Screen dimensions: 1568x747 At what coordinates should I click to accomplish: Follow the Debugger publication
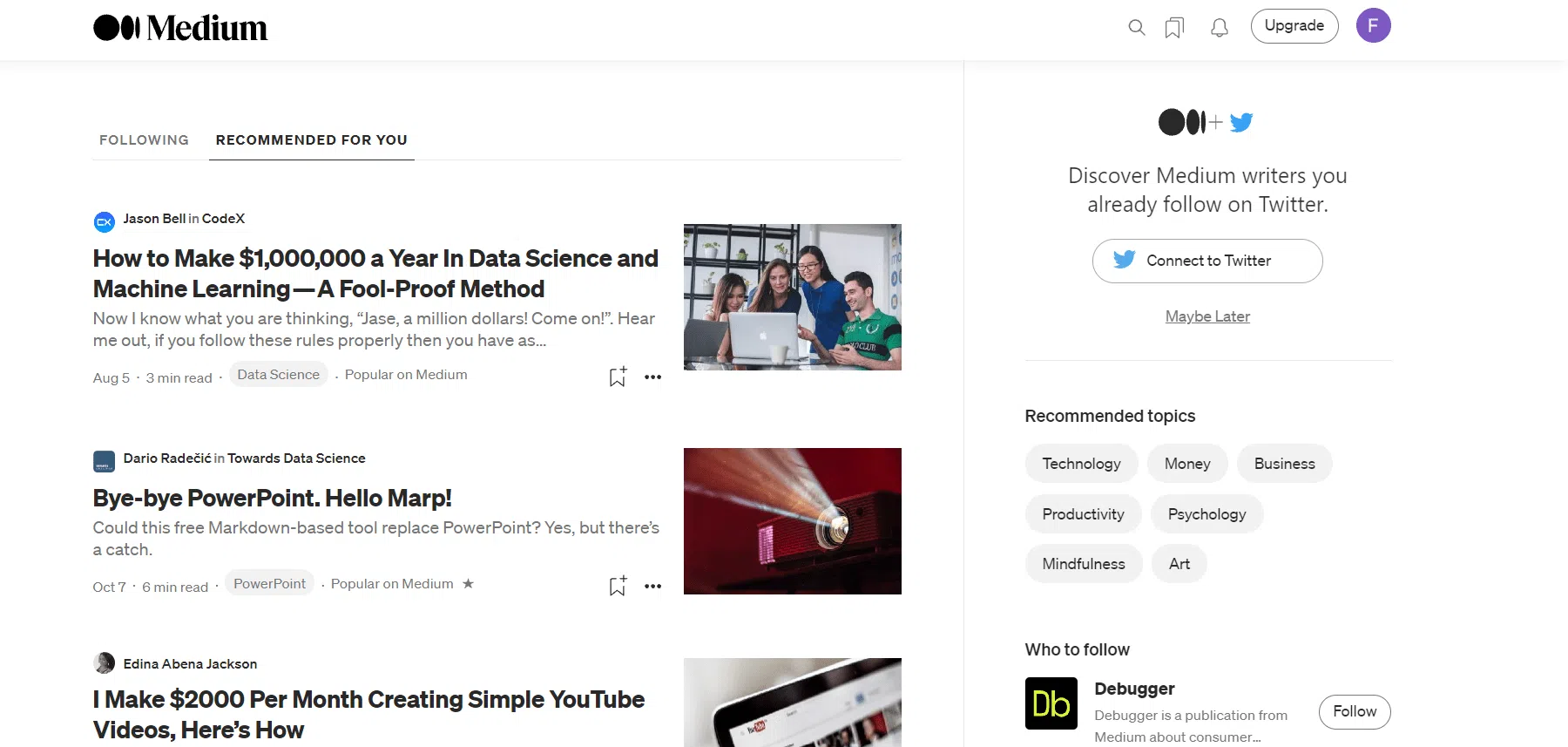pos(1355,711)
